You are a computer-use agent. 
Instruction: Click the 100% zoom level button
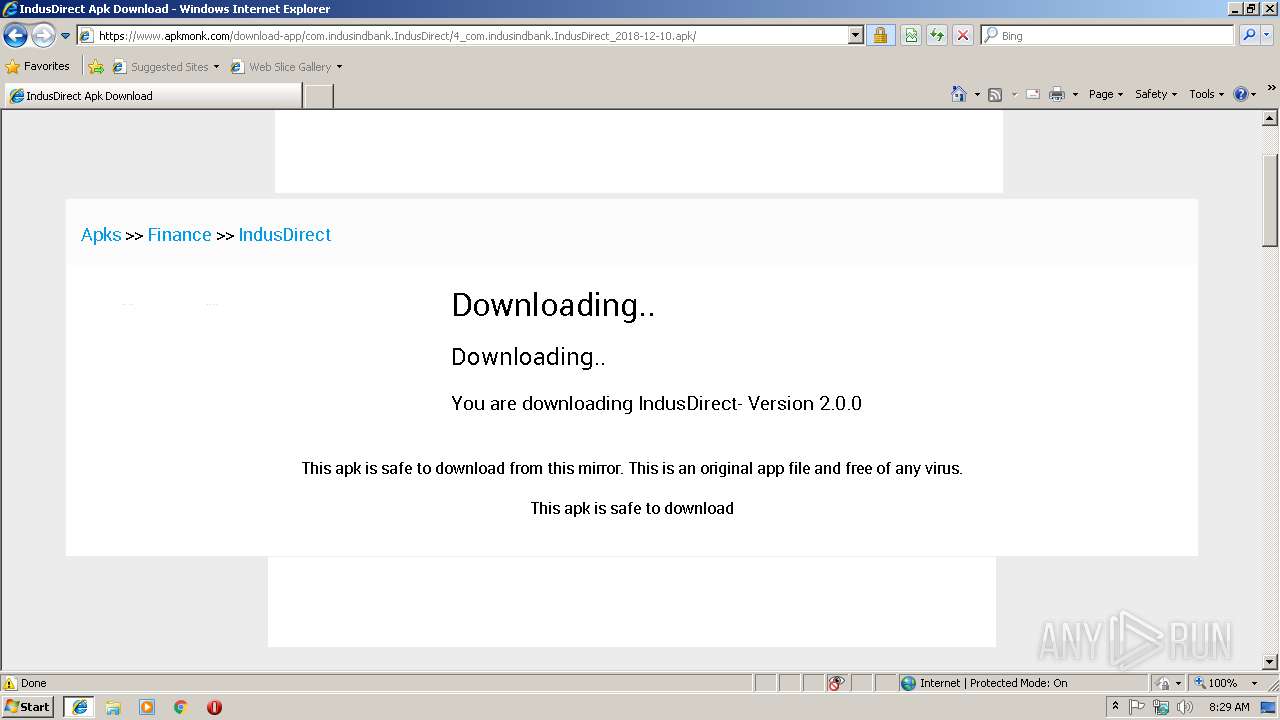pyautogui.click(x=1215, y=683)
